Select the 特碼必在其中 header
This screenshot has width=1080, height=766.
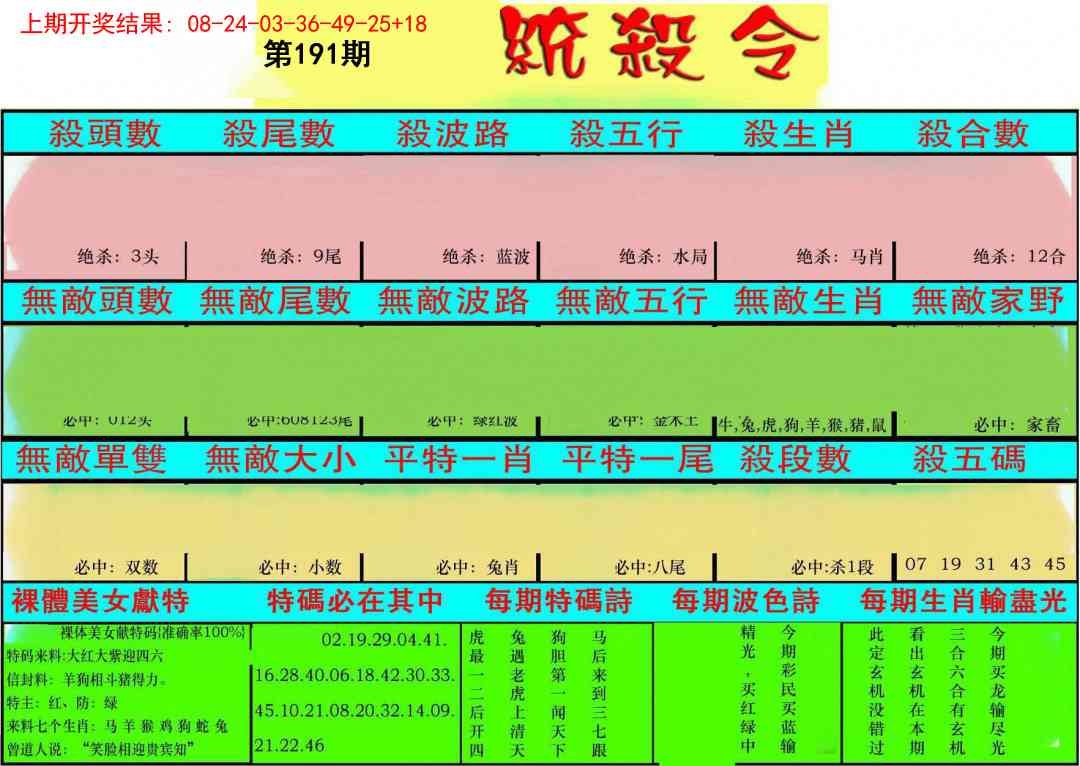click(355, 601)
